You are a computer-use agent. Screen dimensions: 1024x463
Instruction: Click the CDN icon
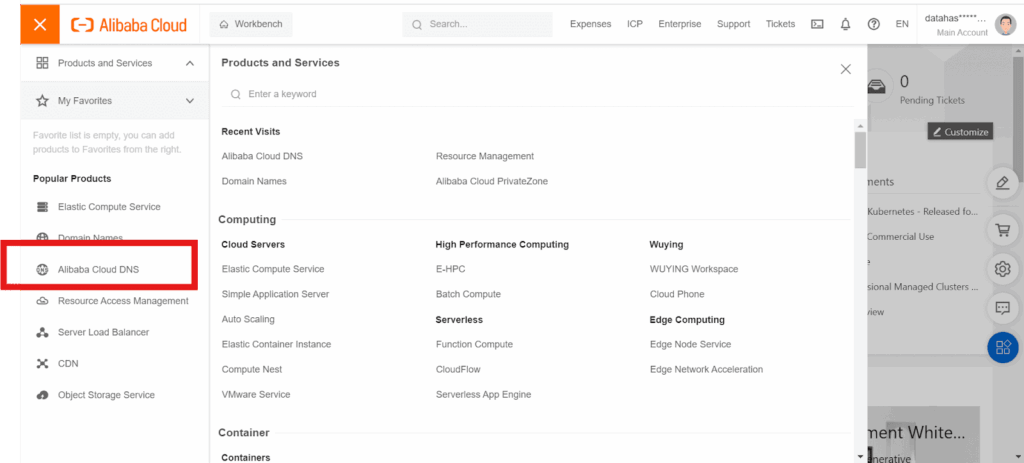(42, 364)
